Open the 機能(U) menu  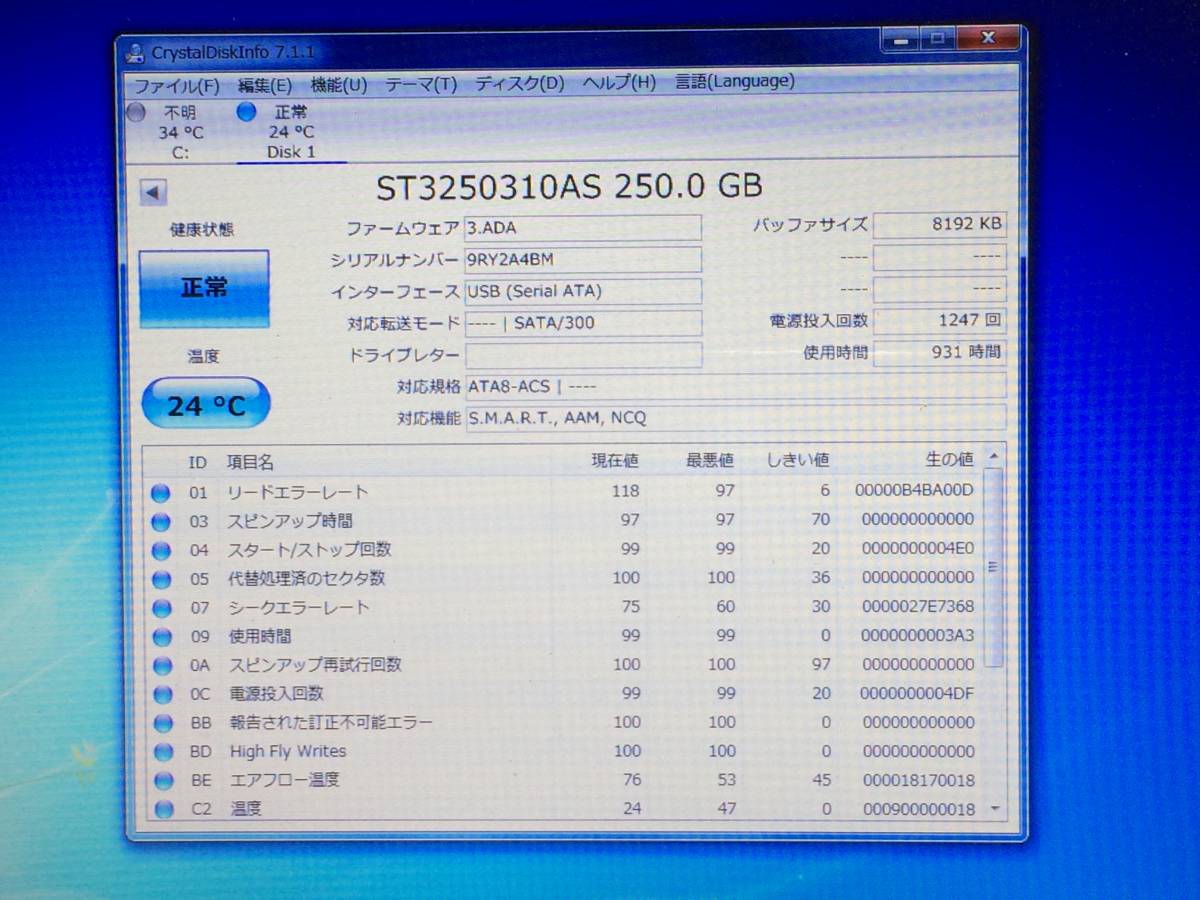(x=339, y=84)
